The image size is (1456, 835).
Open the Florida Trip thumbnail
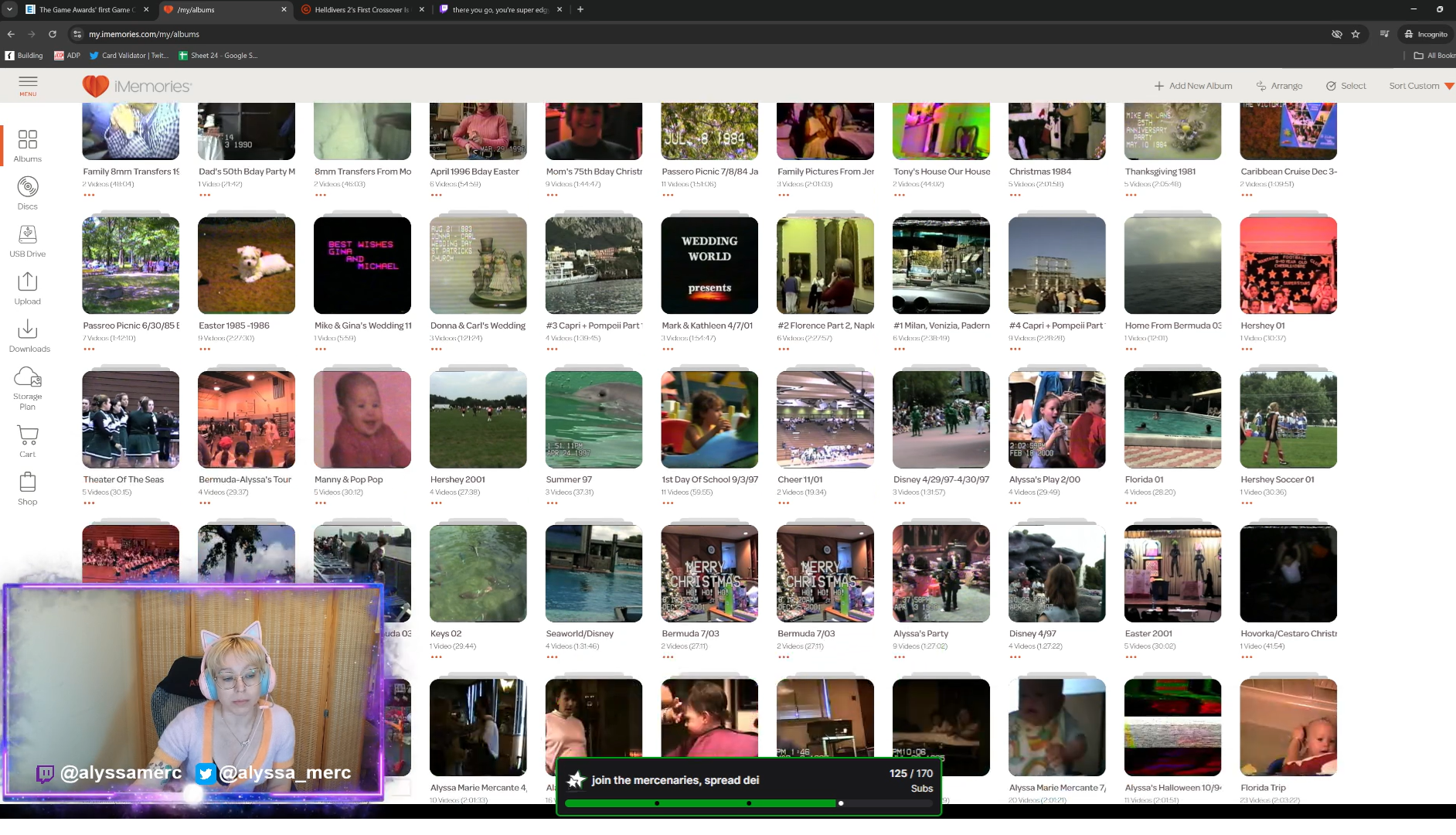pyautogui.click(x=1288, y=727)
